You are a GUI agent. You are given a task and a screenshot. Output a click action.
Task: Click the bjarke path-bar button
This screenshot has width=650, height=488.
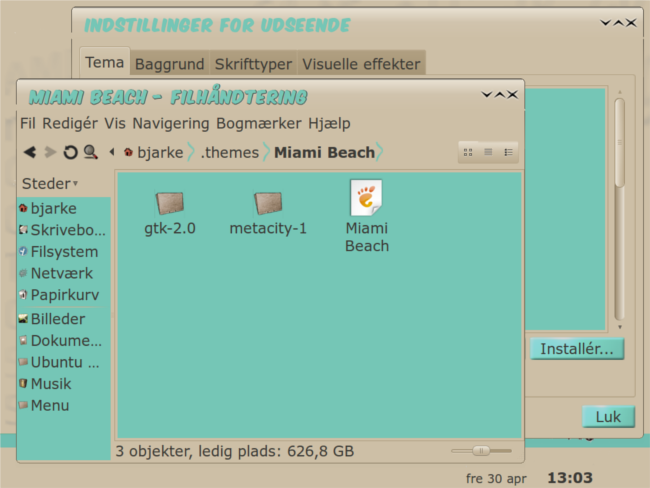[154, 152]
